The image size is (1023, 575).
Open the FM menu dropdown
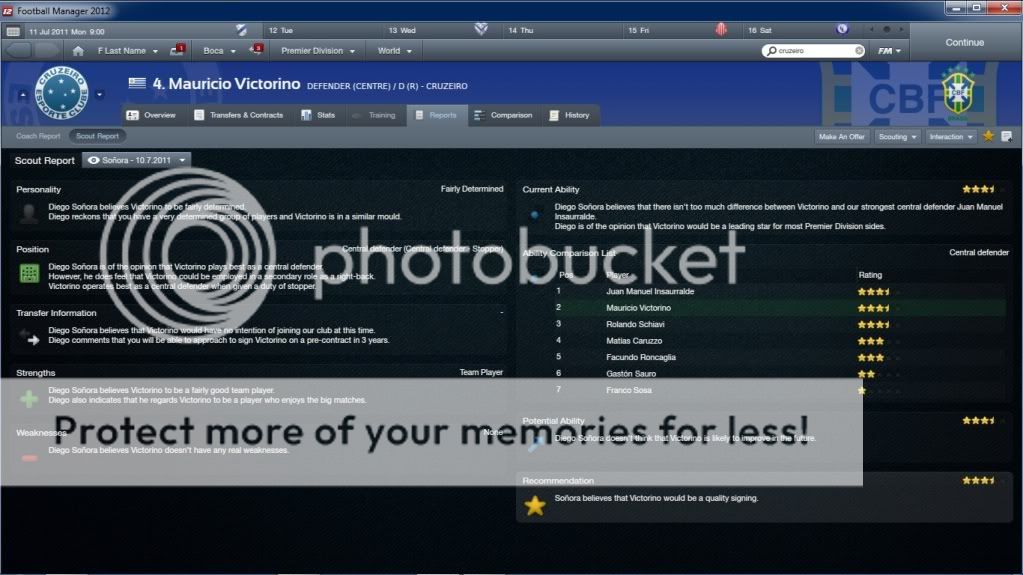889,51
